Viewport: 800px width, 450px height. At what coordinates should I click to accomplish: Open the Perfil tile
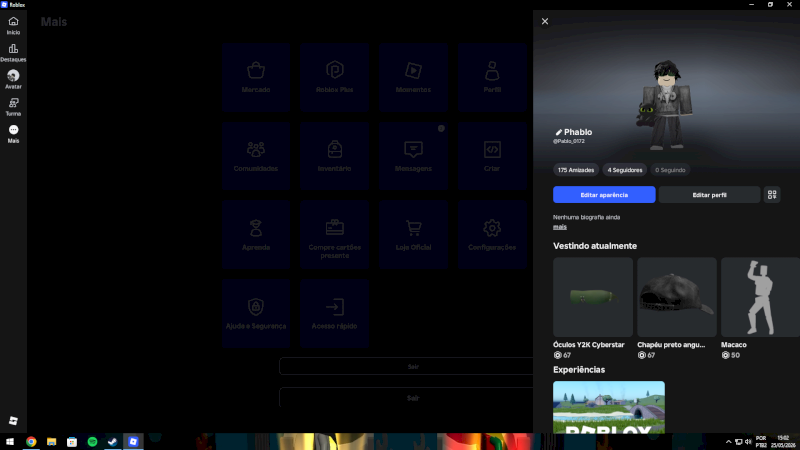coord(492,78)
